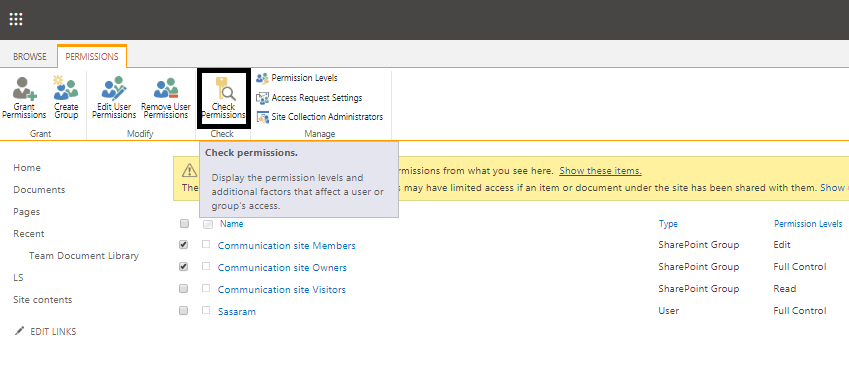849x383 pixels.
Task: Switch to the BROWSE tab
Action: [x=30, y=57]
